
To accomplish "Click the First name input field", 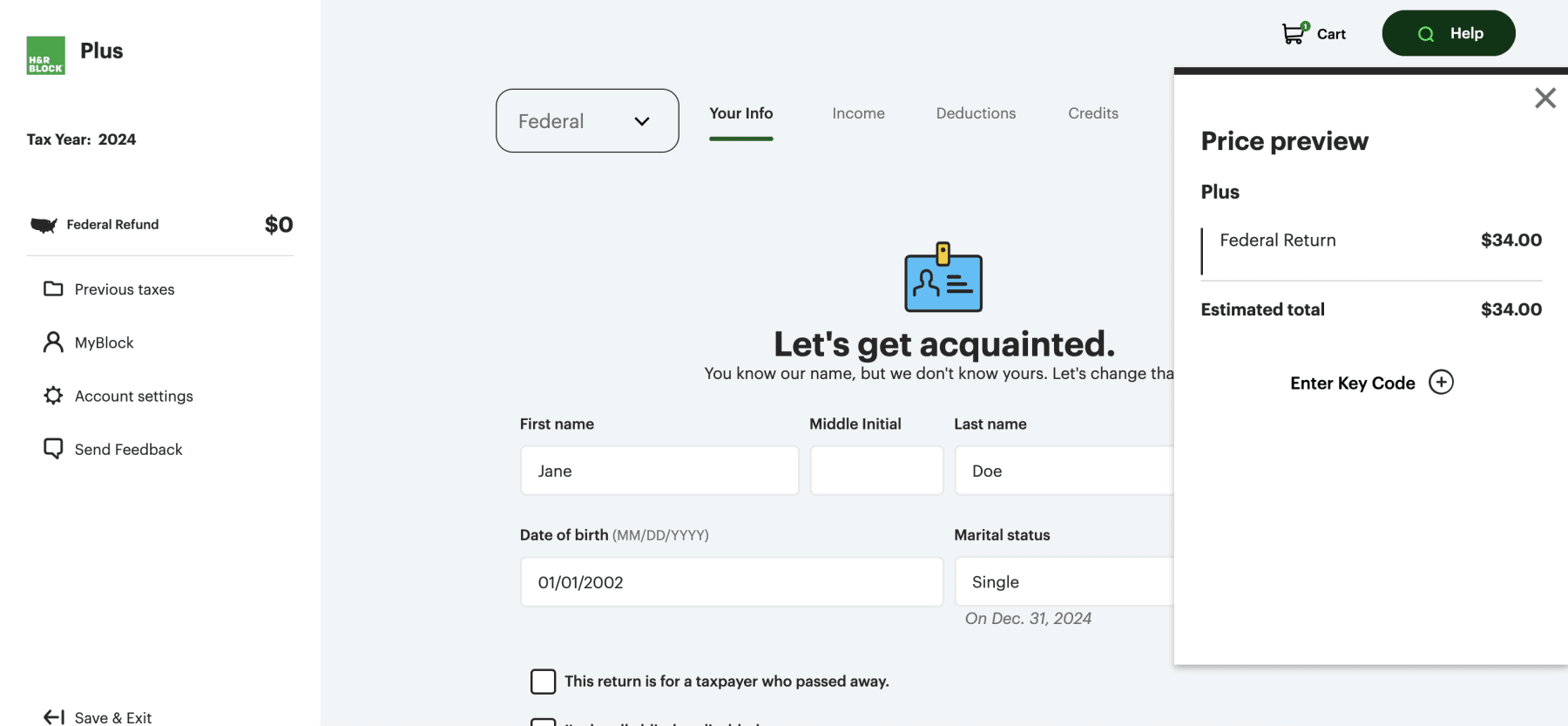I will [659, 471].
